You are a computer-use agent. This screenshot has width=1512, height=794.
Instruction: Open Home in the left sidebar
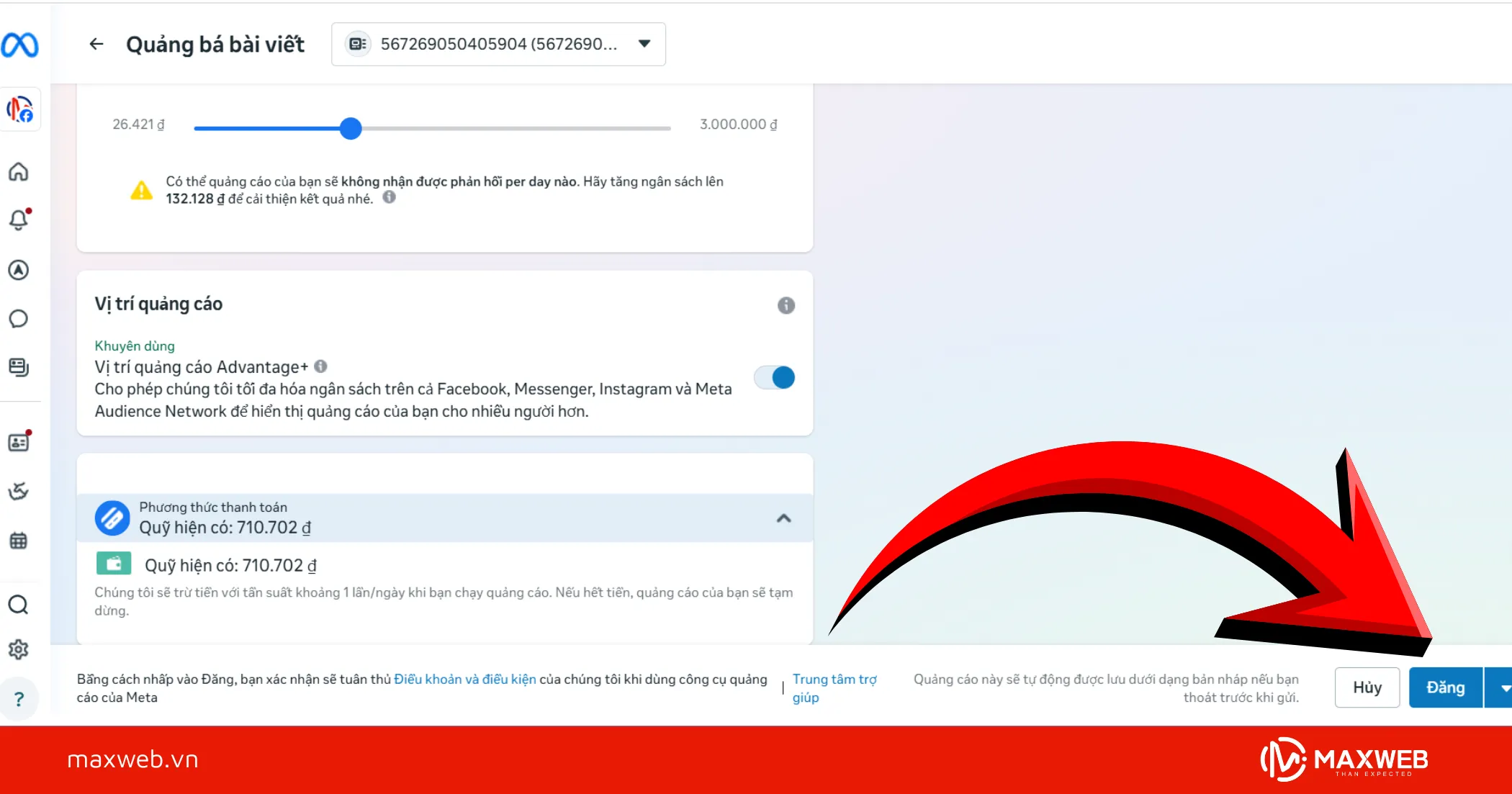[19, 171]
